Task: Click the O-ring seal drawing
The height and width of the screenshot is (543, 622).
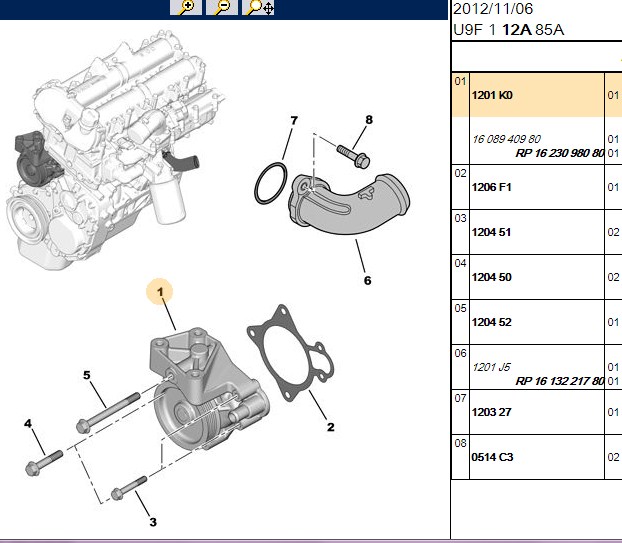Action: point(271,183)
